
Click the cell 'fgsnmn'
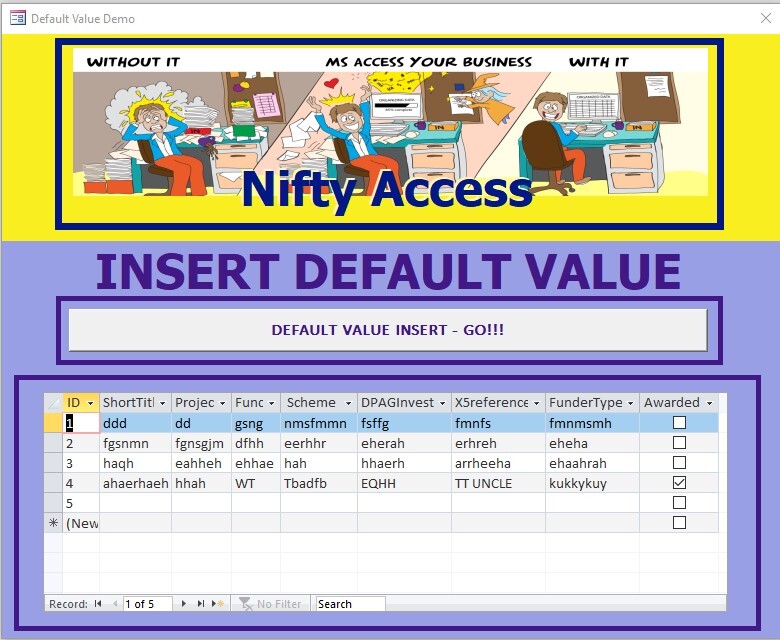pyautogui.click(x=135, y=443)
